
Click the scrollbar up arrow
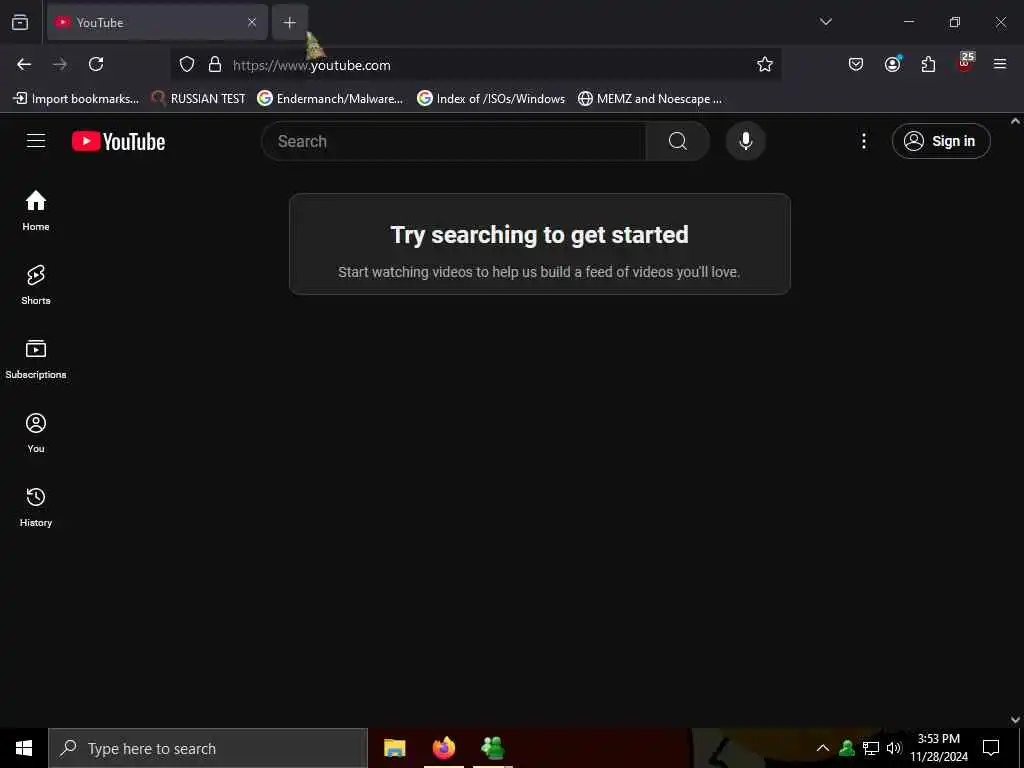click(x=1016, y=121)
